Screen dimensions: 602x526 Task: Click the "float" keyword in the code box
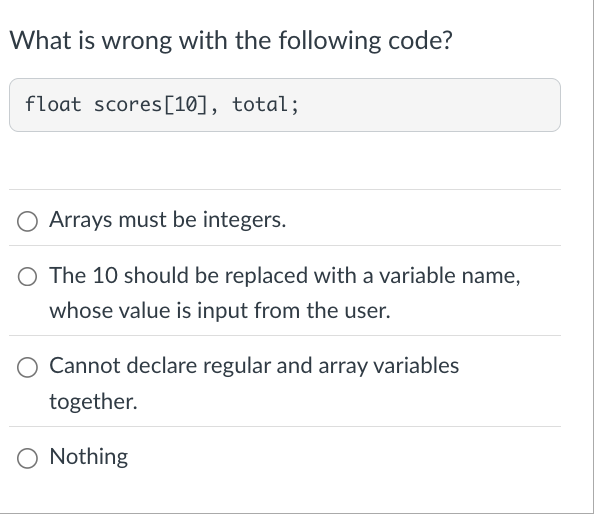[53, 104]
